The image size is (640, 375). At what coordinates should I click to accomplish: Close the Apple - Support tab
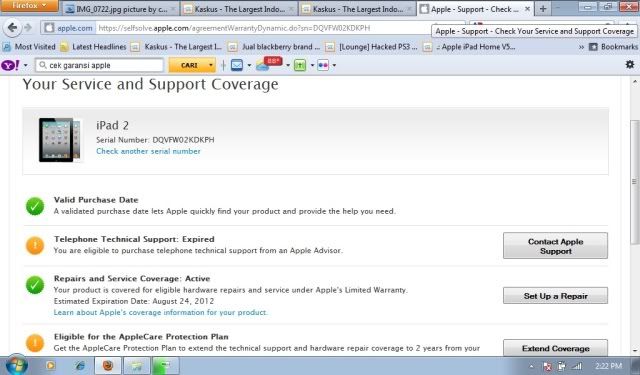point(527,9)
